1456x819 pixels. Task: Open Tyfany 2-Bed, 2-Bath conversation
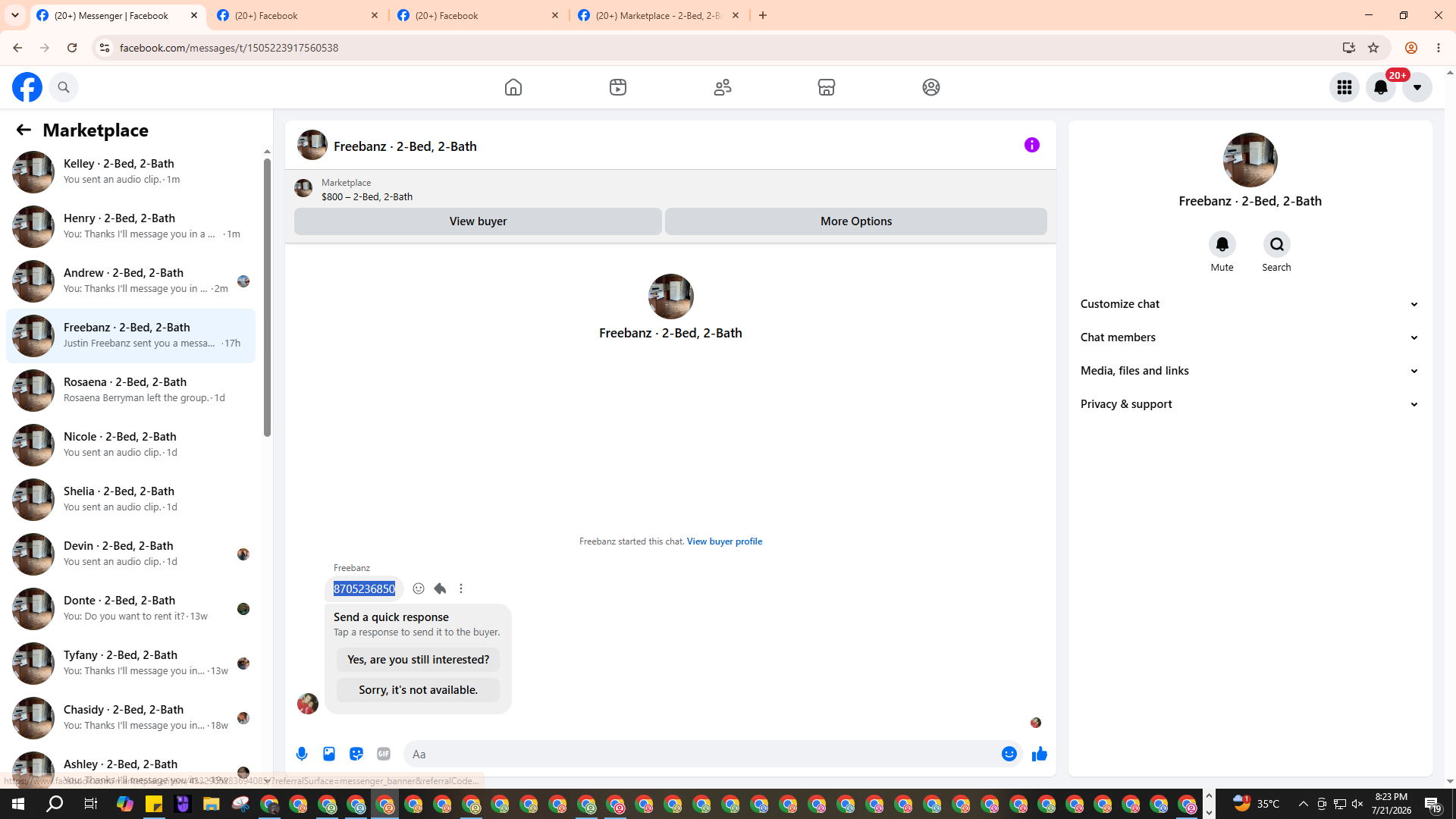coord(130,664)
